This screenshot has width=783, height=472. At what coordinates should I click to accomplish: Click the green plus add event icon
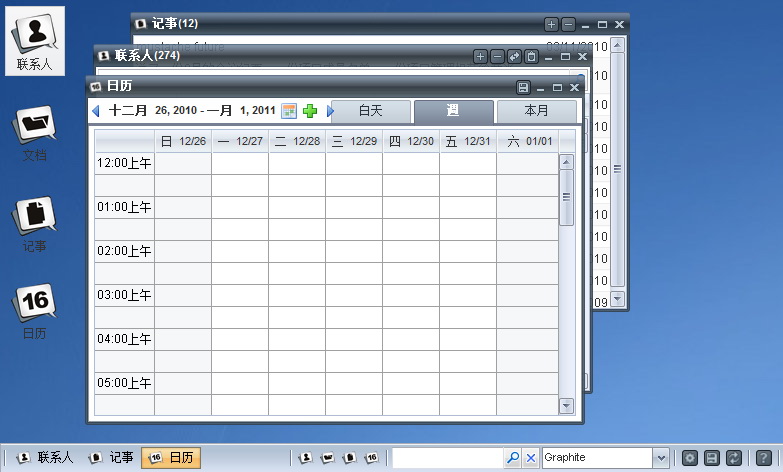pyautogui.click(x=310, y=111)
